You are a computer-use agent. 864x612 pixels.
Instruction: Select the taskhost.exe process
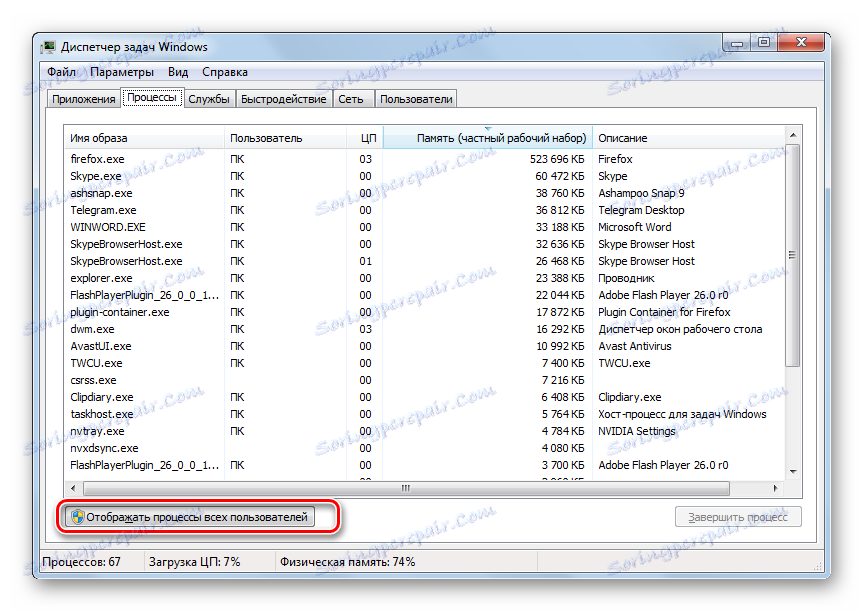point(424,414)
